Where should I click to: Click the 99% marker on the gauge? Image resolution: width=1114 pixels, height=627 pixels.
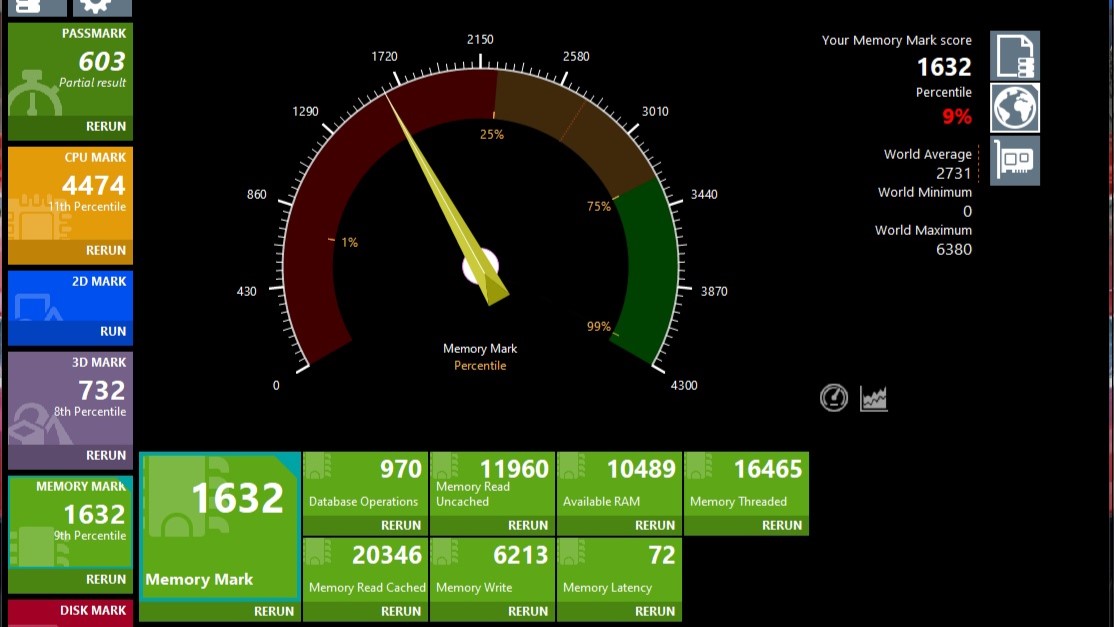[598, 327]
